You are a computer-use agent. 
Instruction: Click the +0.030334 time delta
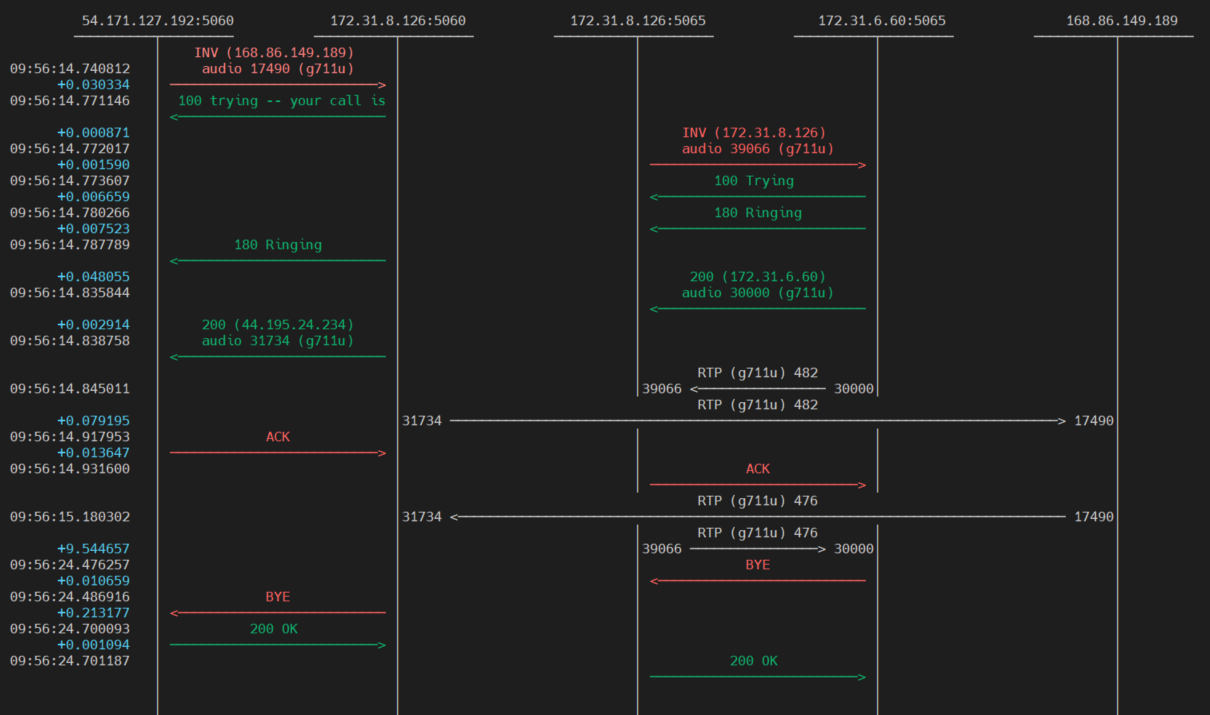[x=94, y=84]
